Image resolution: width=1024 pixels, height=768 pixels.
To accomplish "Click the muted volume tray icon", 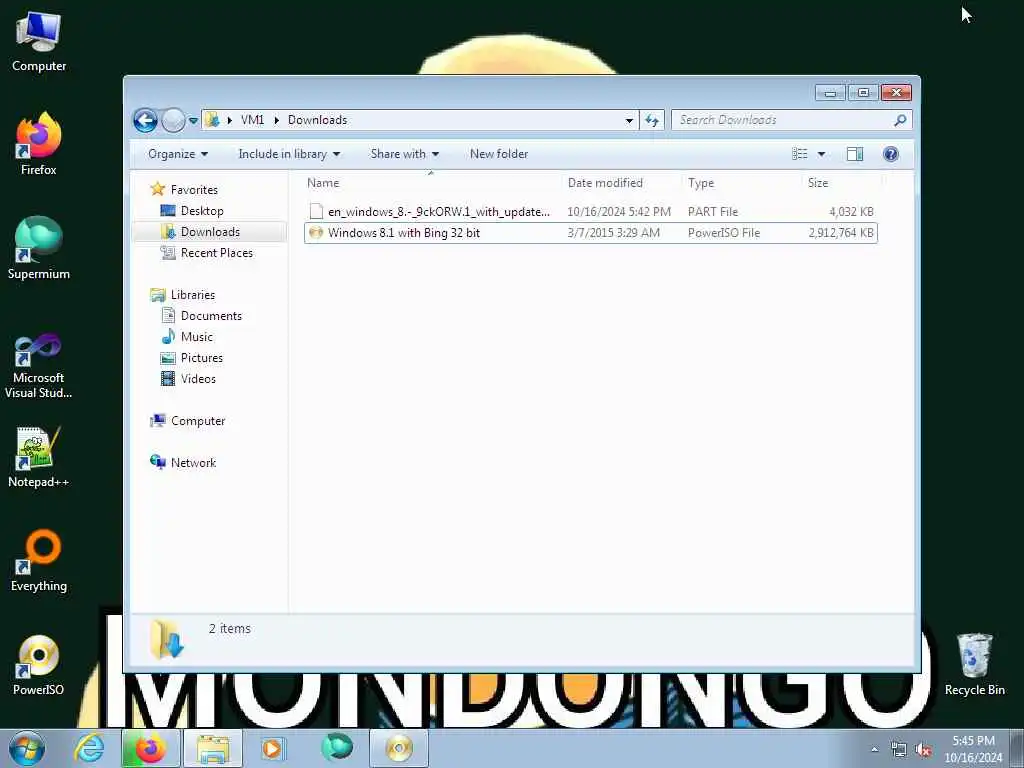I will tap(923, 750).
